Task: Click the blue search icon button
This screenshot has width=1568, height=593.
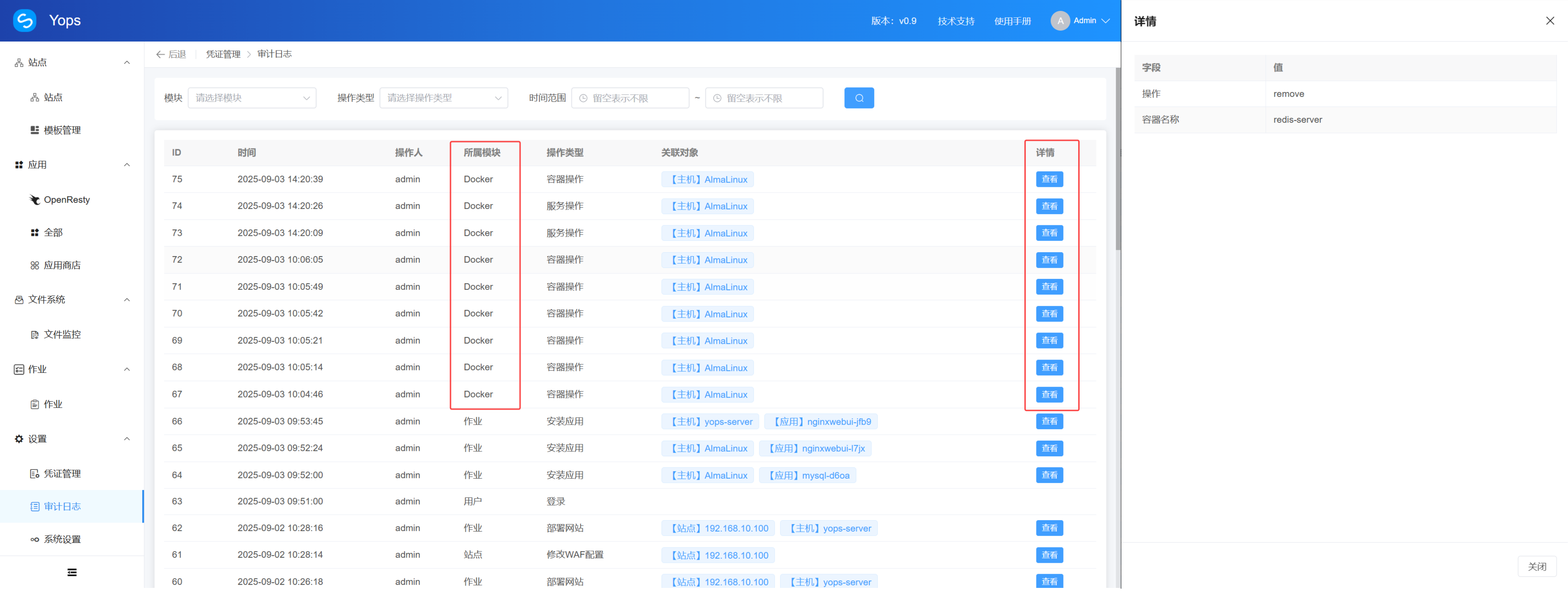Action: click(859, 98)
